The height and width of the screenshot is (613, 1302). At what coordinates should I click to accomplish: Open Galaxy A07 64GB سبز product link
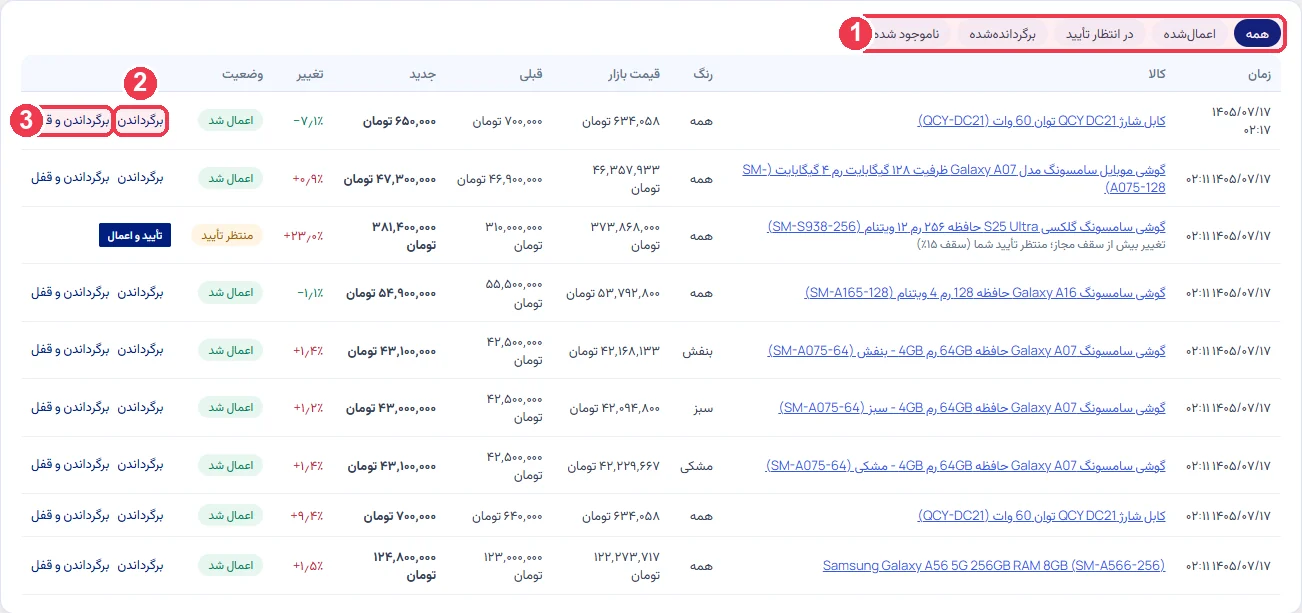click(972, 408)
